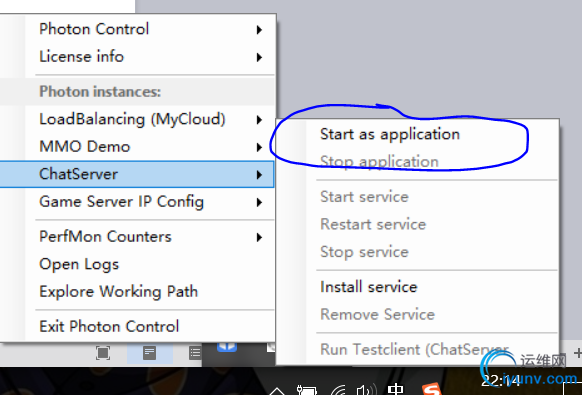This screenshot has width=583, height=395.
Task: Click the Photon instances: header label
Action: tap(100, 91)
